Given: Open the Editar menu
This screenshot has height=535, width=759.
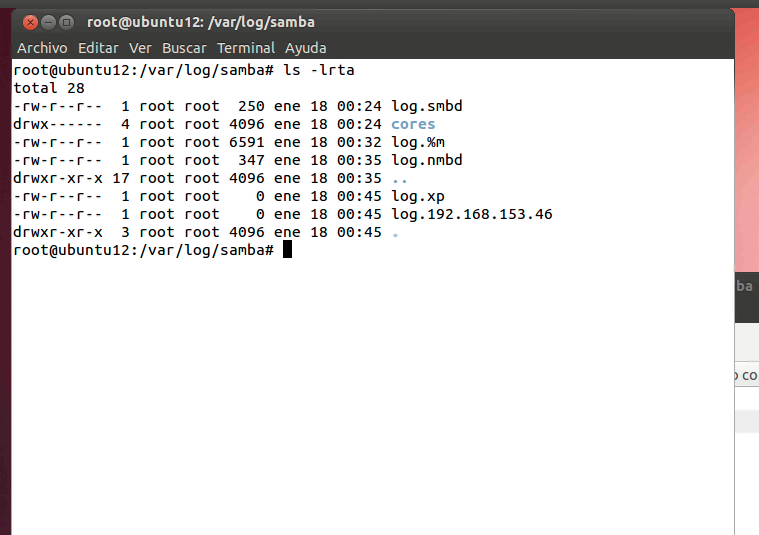Looking at the screenshot, I should click(x=98, y=48).
